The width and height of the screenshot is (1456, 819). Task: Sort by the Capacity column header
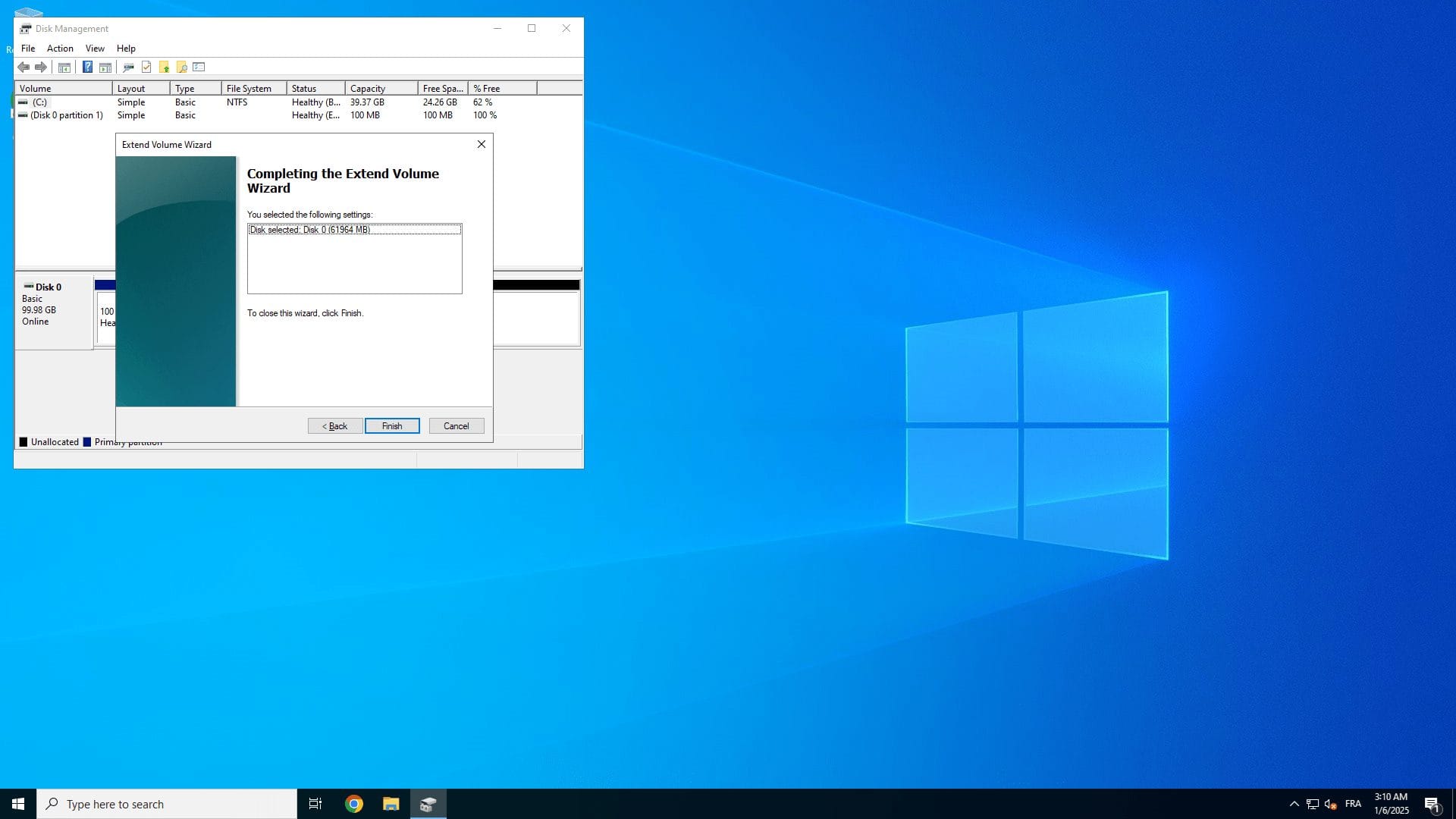(x=381, y=89)
